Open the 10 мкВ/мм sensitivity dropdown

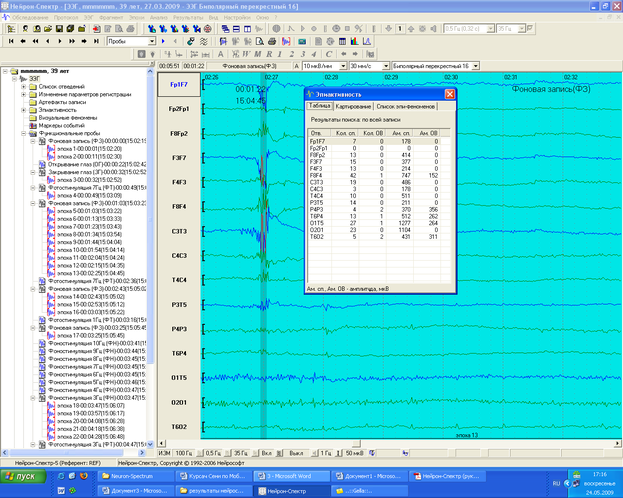tap(342, 65)
